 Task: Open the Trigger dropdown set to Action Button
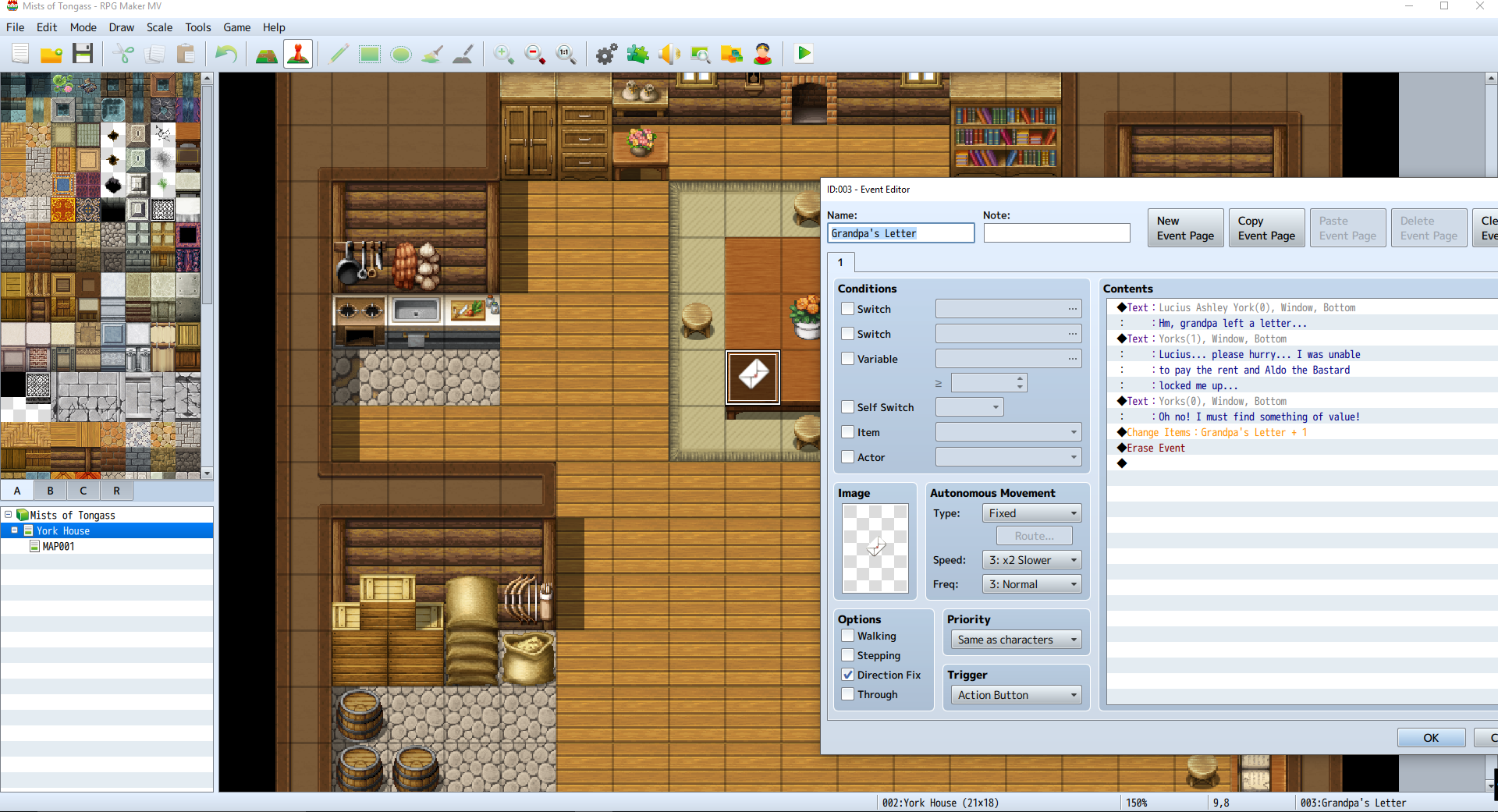pyautogui.click(x=1016, y=695)
